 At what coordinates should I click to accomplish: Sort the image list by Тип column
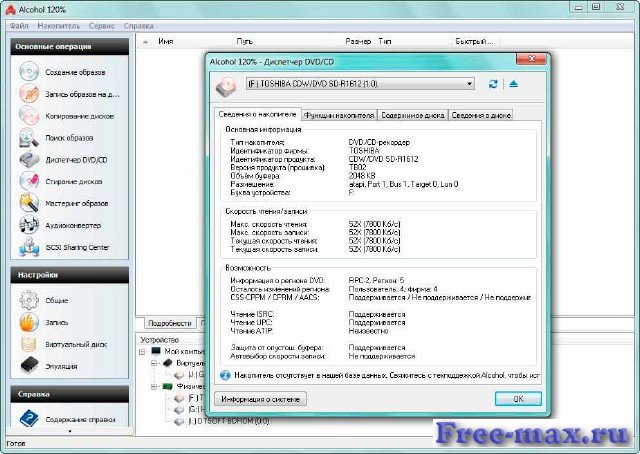click(x=384, y=41)
